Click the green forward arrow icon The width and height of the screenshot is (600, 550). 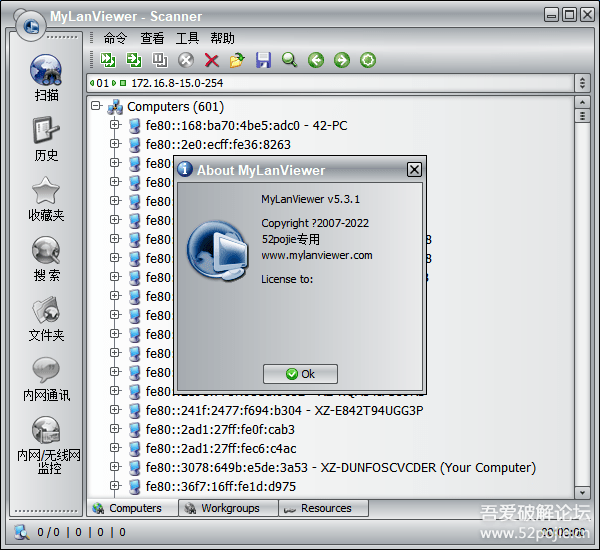pos(342,60)
